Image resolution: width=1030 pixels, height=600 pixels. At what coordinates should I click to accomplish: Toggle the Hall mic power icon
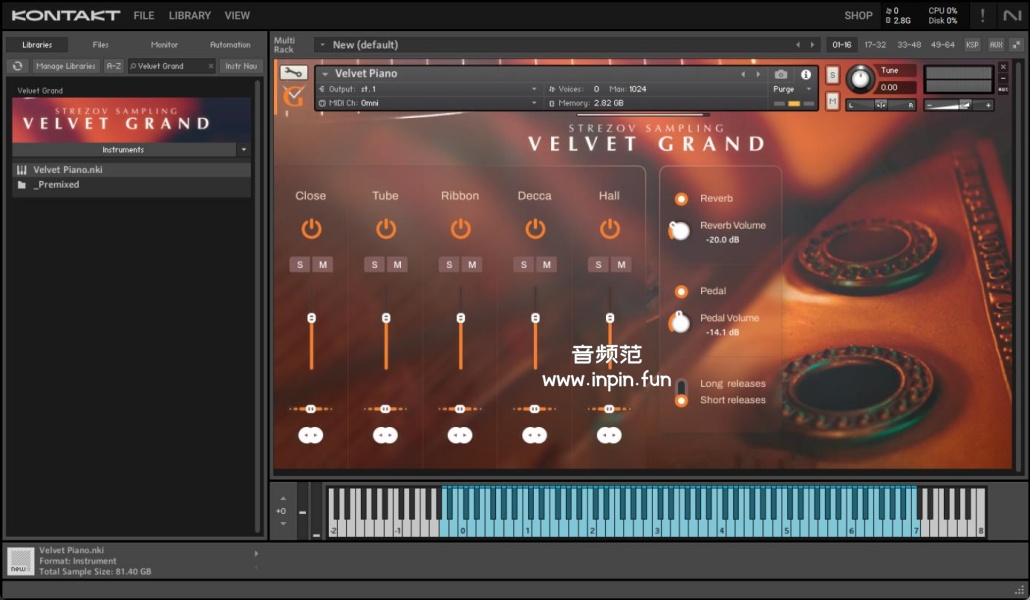609,229
